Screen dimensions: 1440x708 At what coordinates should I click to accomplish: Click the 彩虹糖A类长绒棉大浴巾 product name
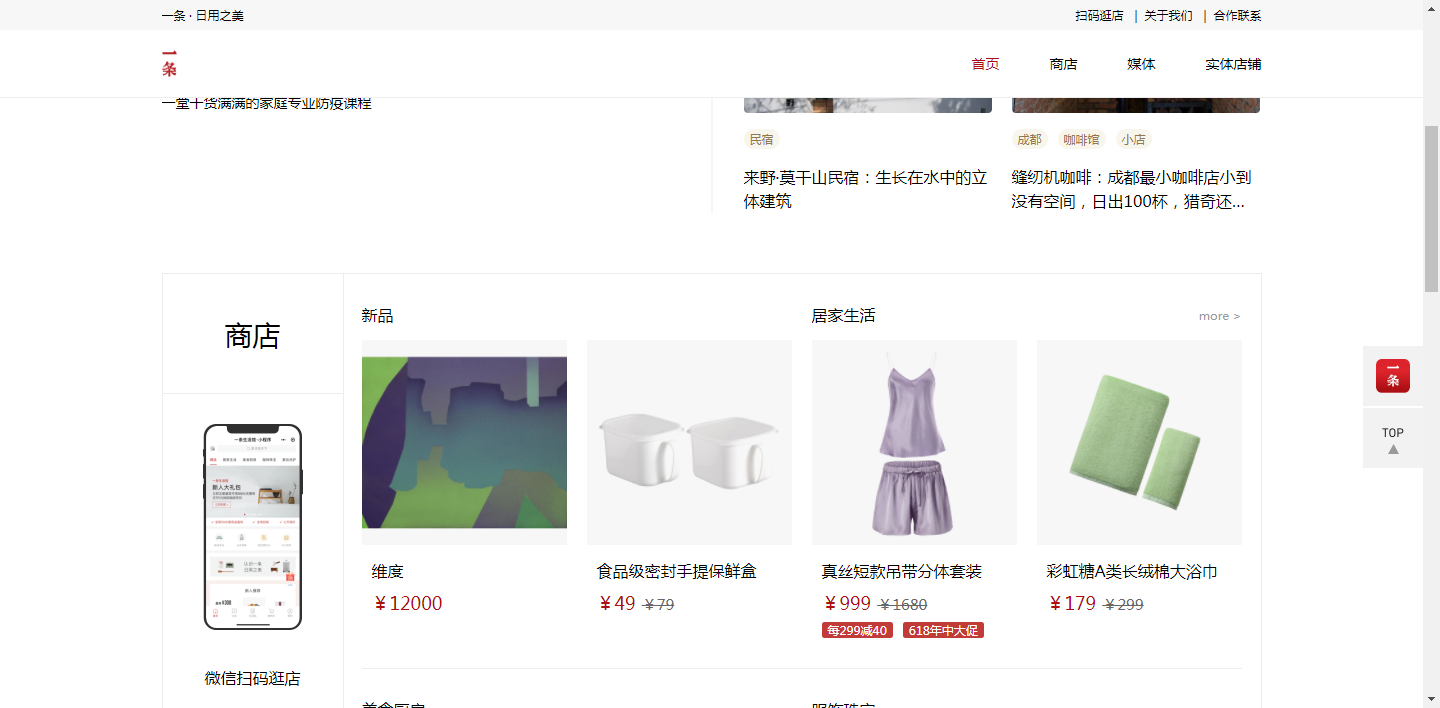pos(1132,572)
